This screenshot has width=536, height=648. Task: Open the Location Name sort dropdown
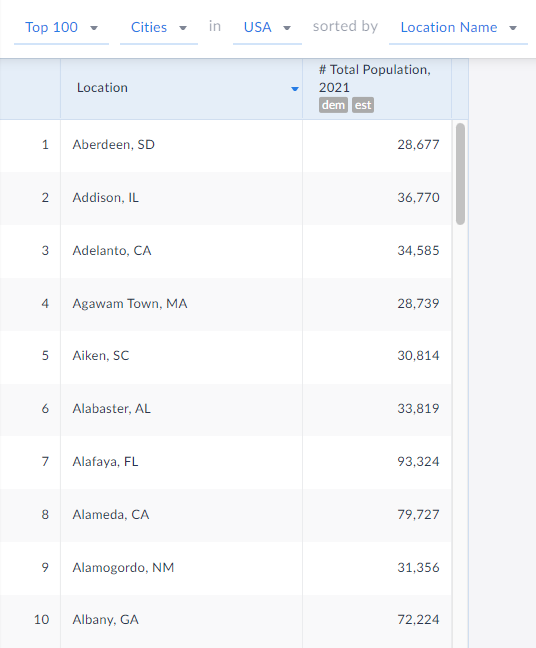(x=458, y=28)
